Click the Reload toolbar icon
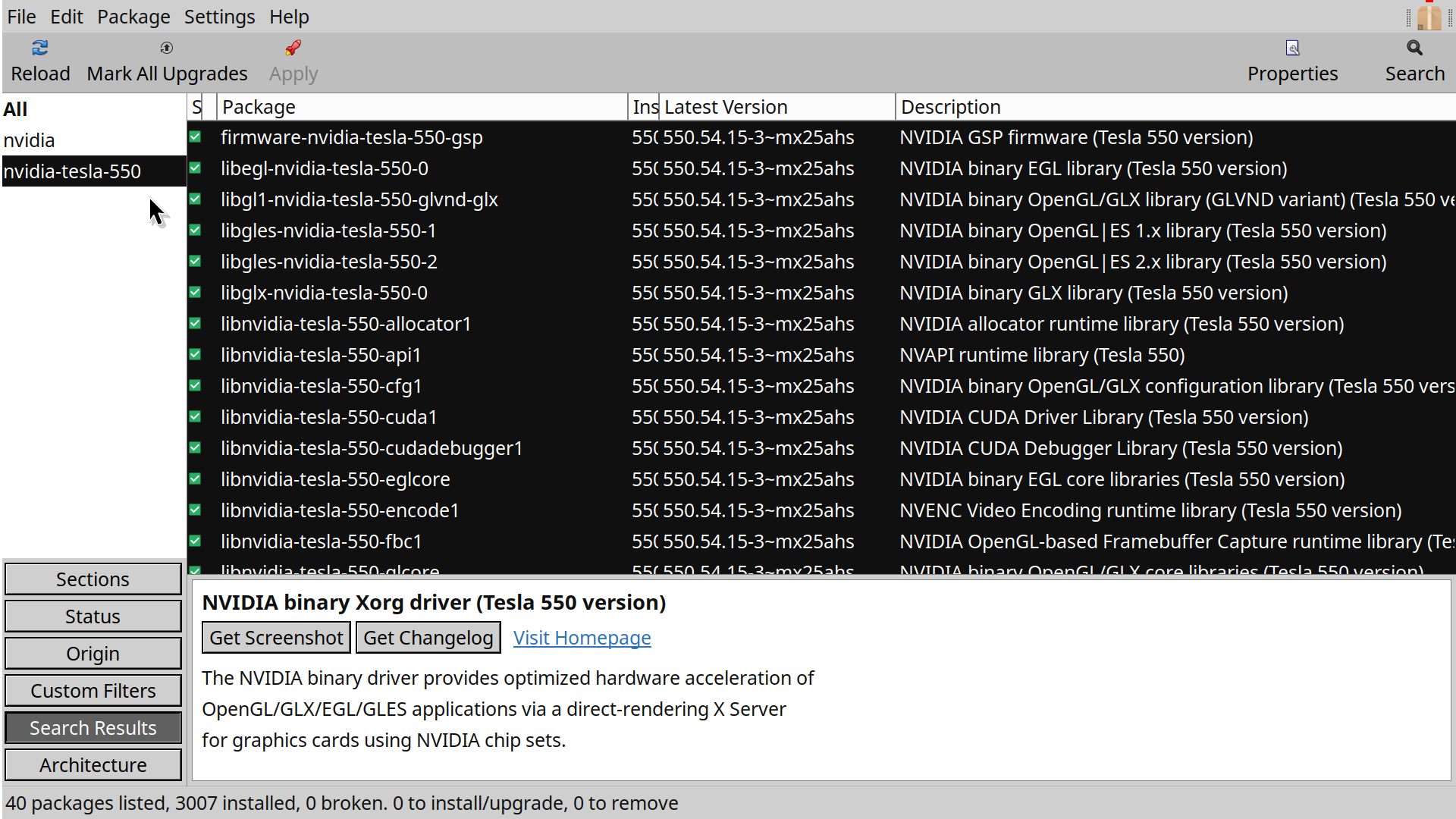The width and height of the screenshot is (1456, 819). (40, 49)
